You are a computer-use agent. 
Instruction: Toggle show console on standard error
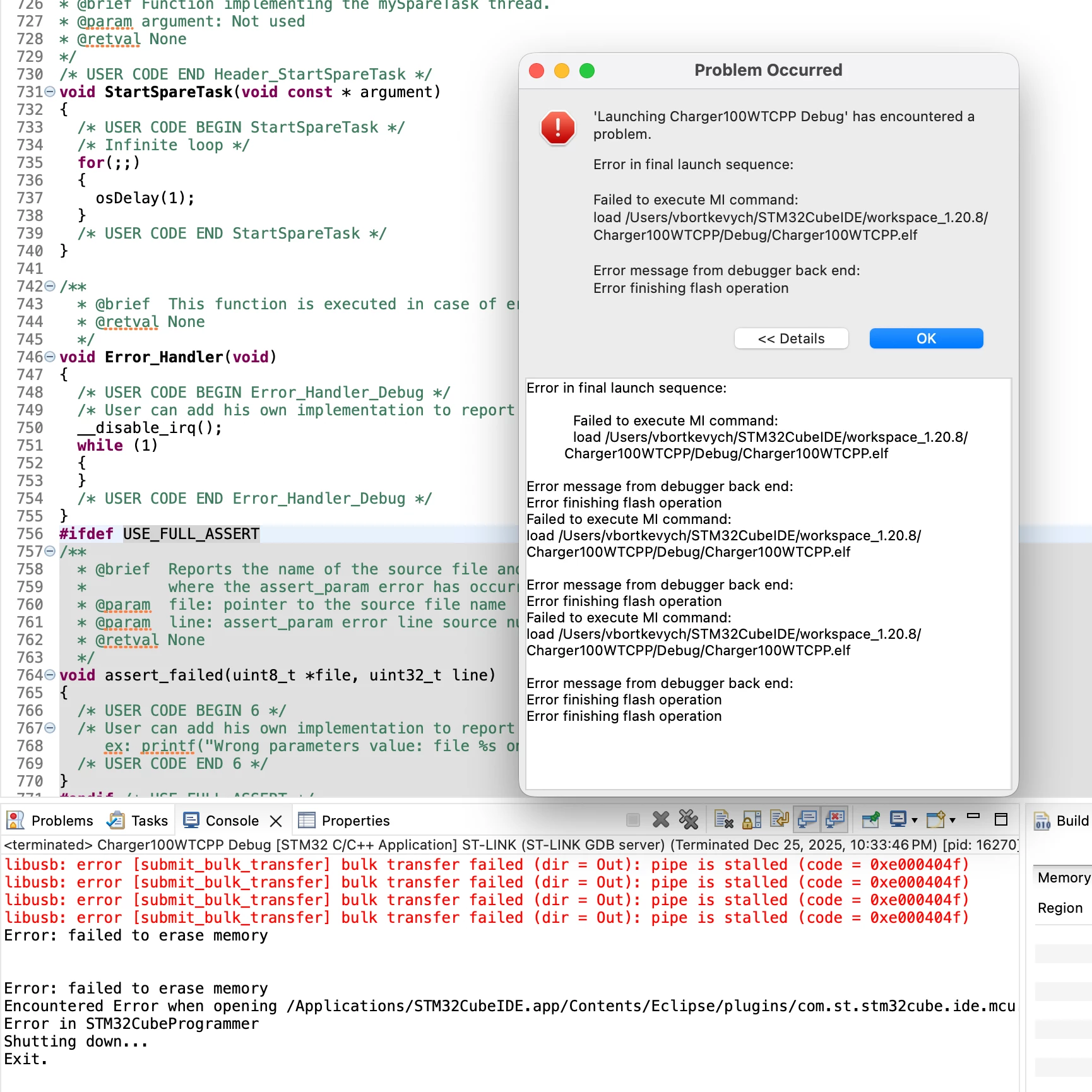point(835,820)
